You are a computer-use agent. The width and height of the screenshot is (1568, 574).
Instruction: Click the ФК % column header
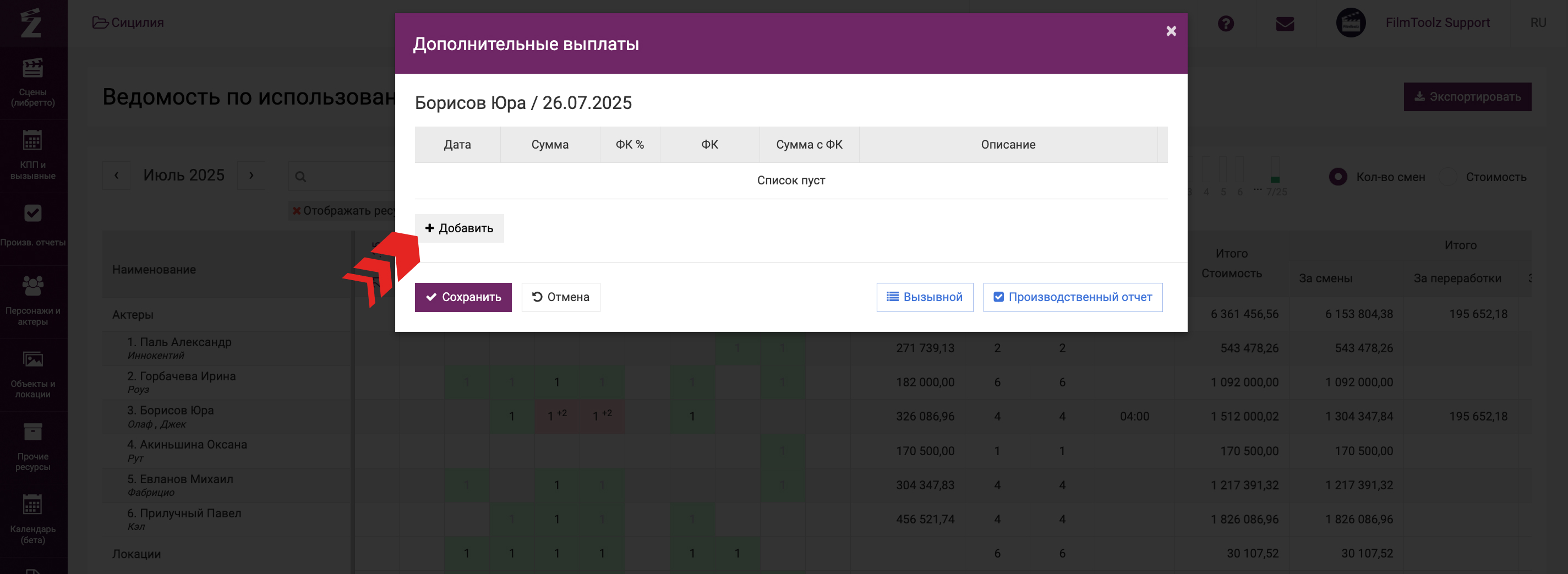[630, 145]
